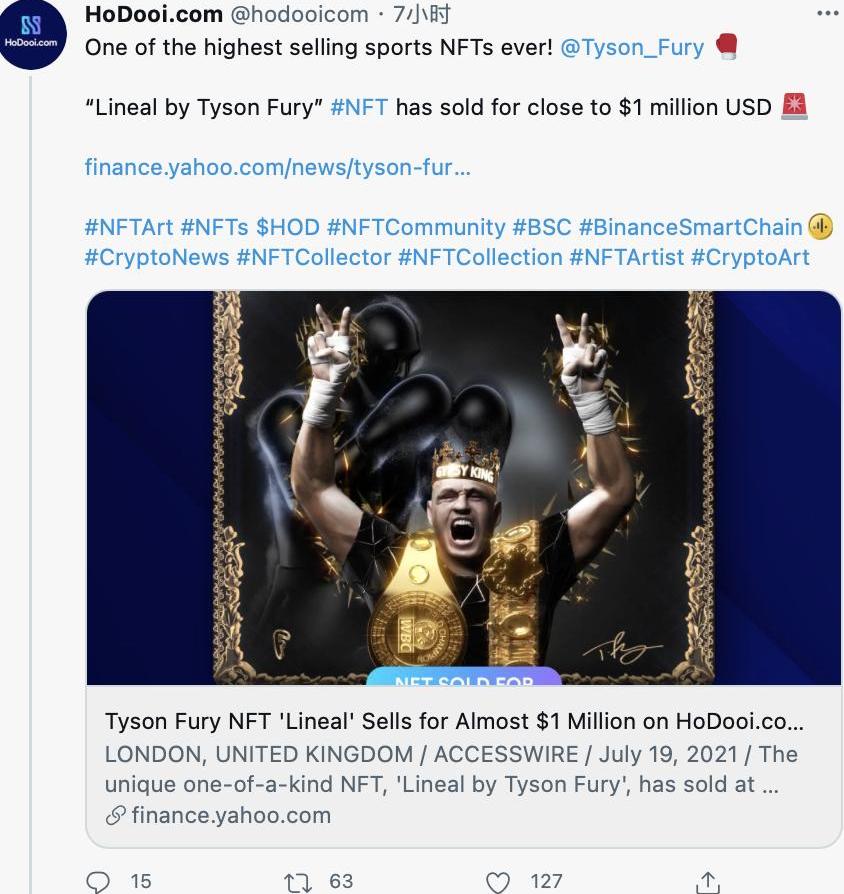Click the HoDooi.com display name
The width and height of the screenshot is (844, 894).
pos(154,14)
